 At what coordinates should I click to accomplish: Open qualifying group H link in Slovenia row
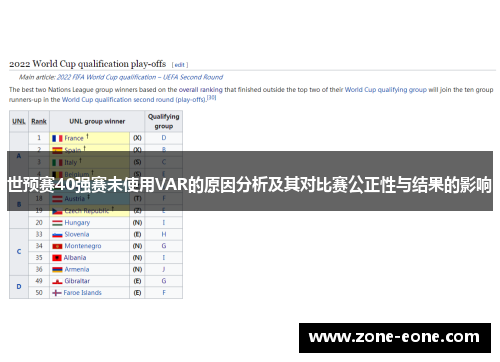point(164,234)
